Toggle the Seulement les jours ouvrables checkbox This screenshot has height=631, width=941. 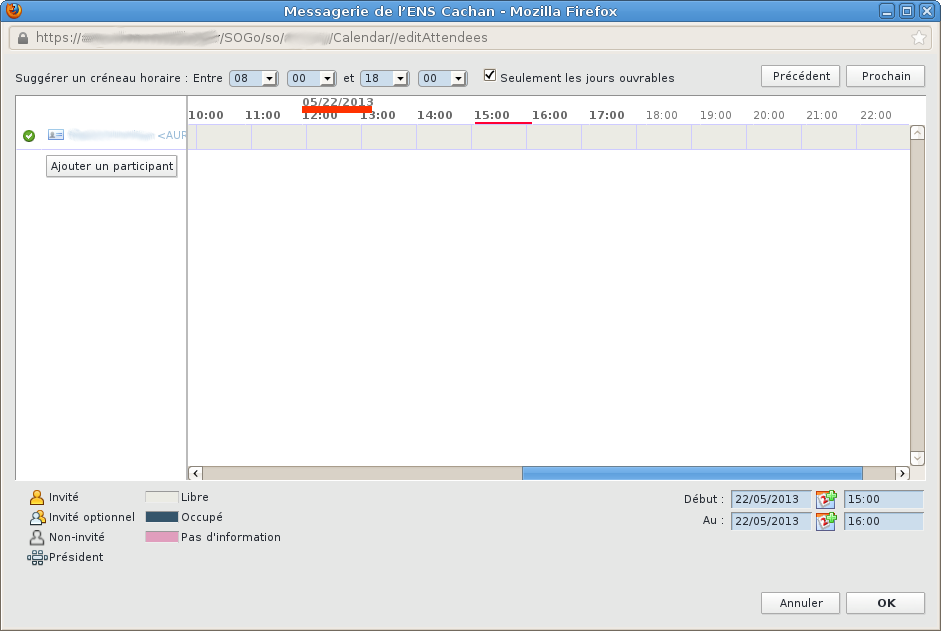(x=490, y=76)
